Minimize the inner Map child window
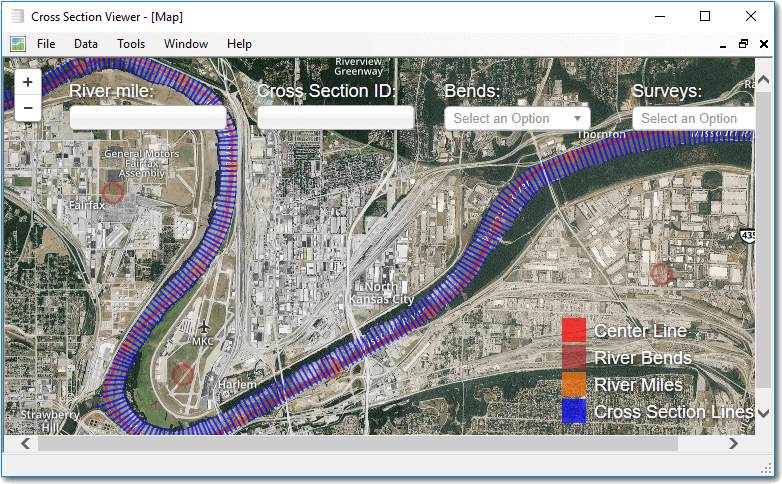This screenshot has width=782, height=484. (723, 44)
